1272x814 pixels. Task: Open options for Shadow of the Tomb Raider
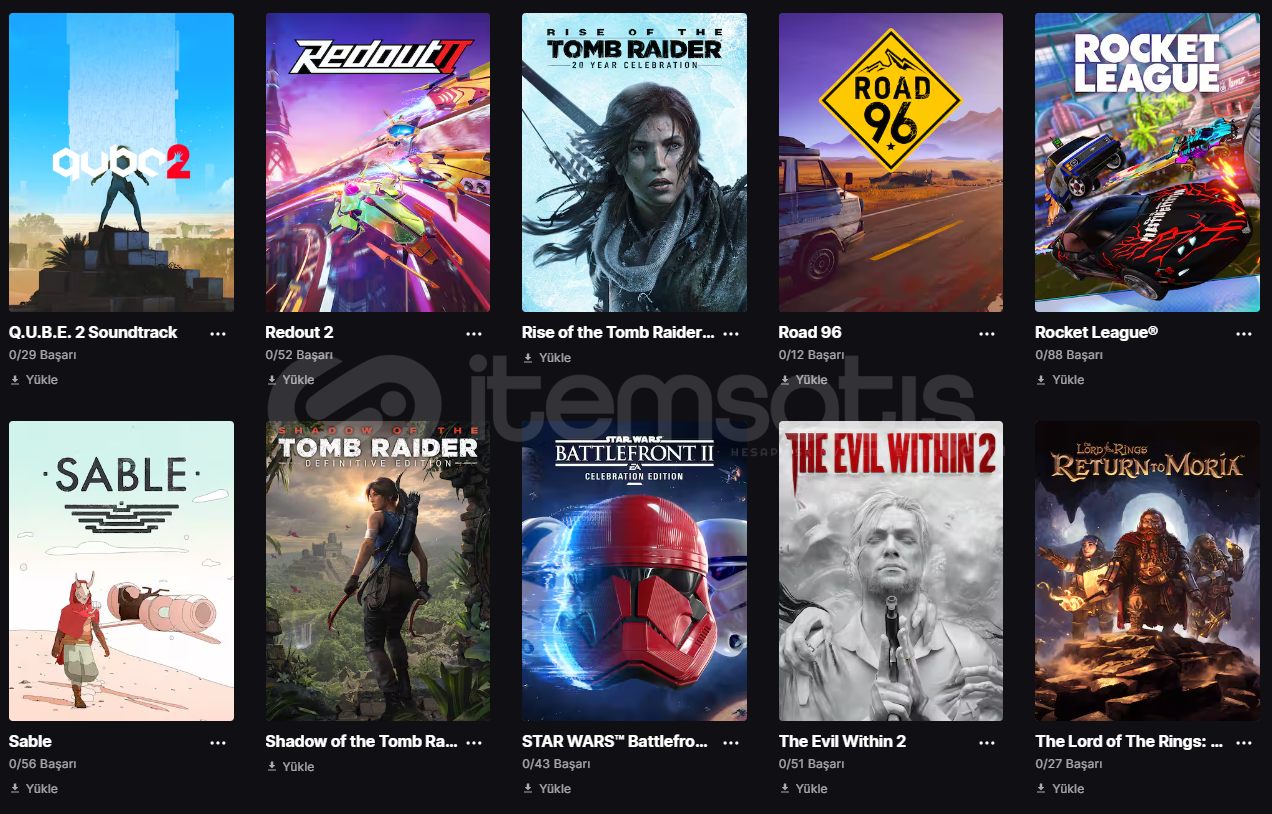[x=474, y=743]
